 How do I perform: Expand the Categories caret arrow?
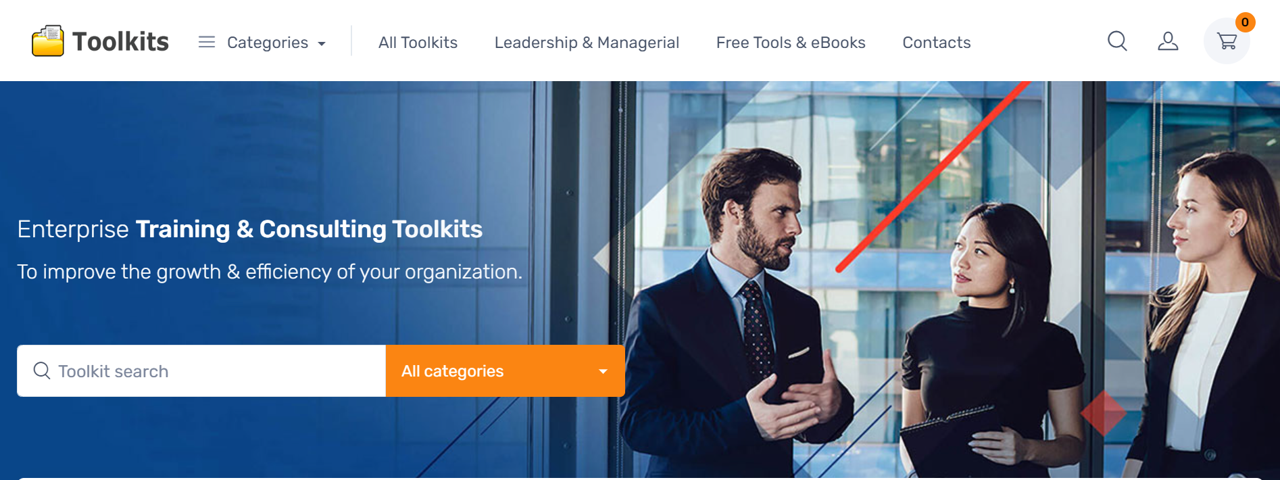pos(322,44)
